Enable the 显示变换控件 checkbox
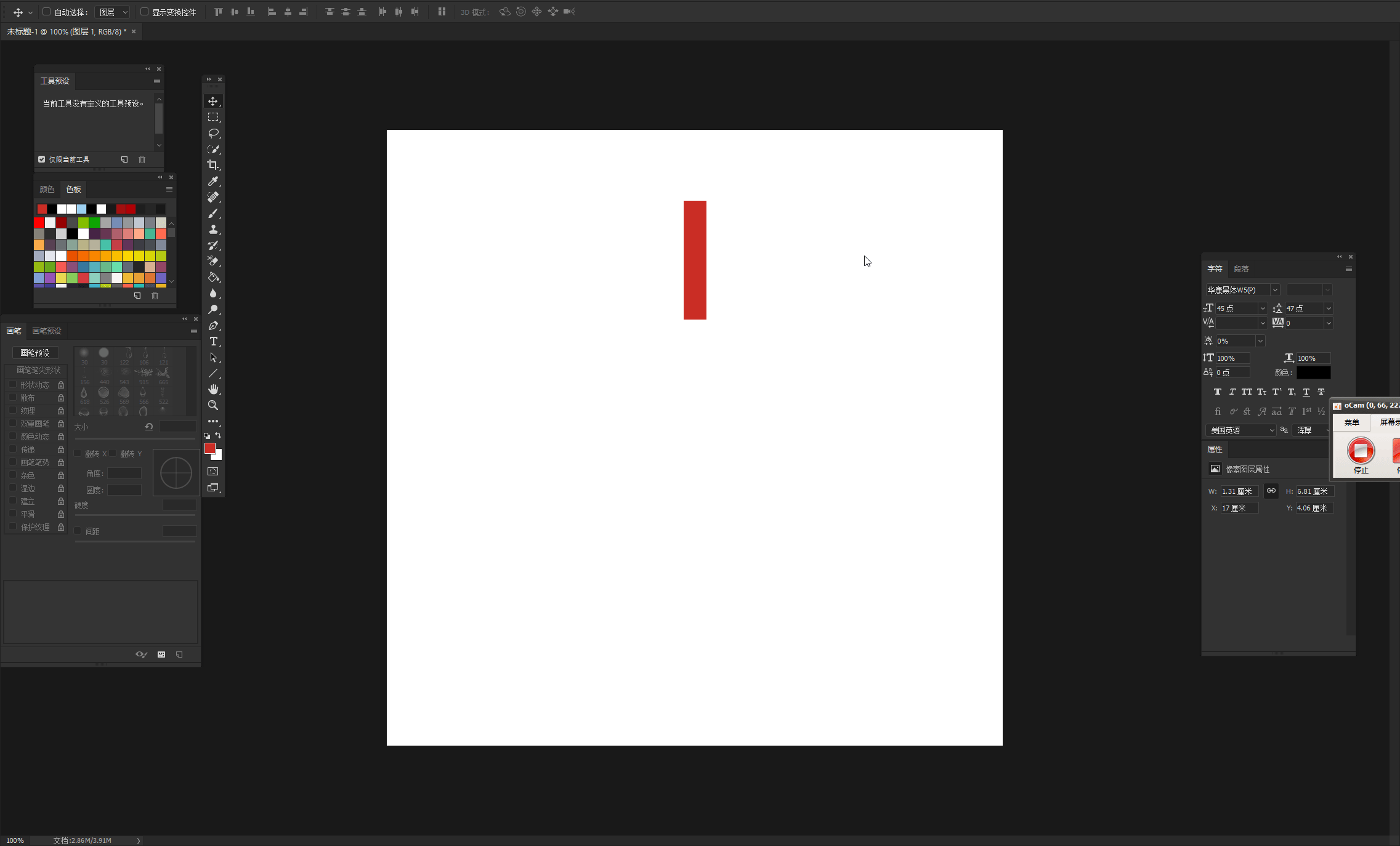This screenshot has width=1400, height=846. point(144,12)
